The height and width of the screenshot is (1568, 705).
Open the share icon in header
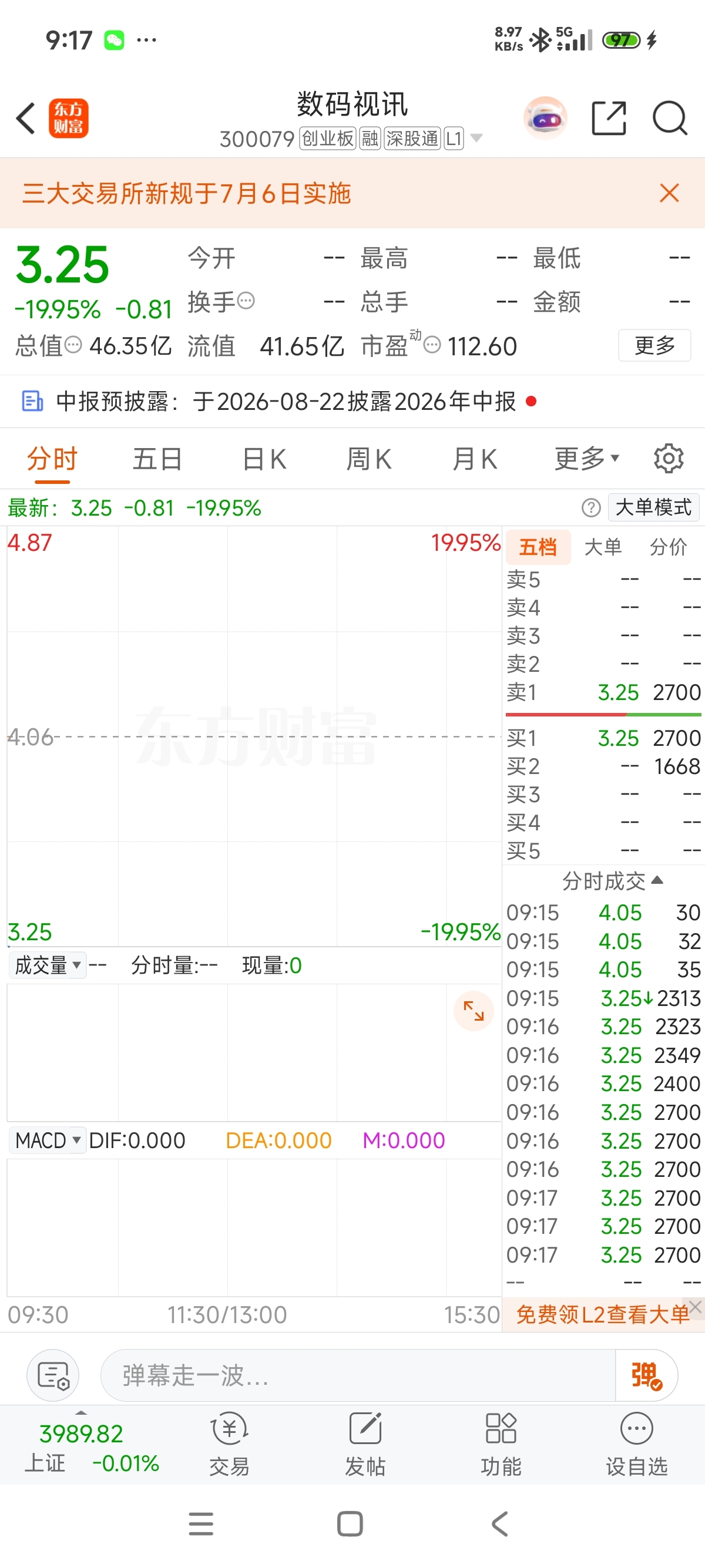point(609,118)
